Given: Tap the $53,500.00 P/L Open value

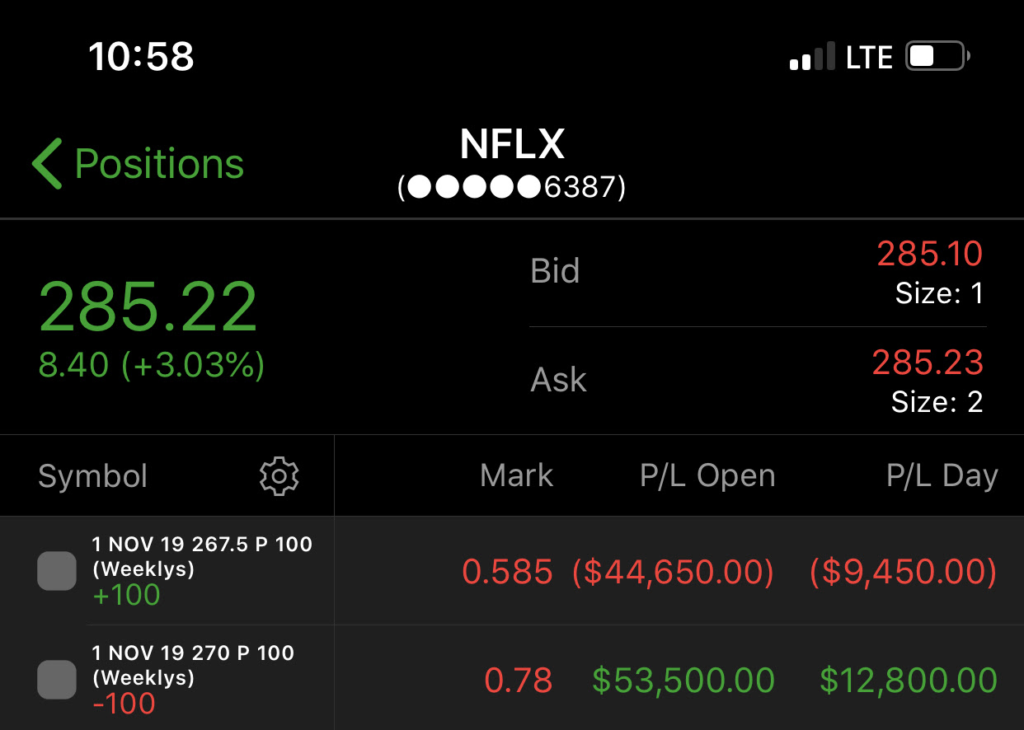Looking at the screenshot, I should [x=683, y=681].
